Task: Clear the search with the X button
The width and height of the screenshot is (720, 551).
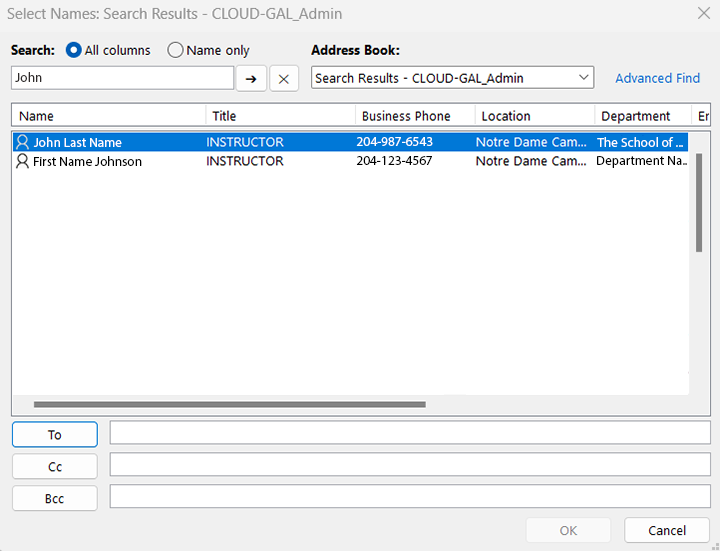Action: pos(284,79)
